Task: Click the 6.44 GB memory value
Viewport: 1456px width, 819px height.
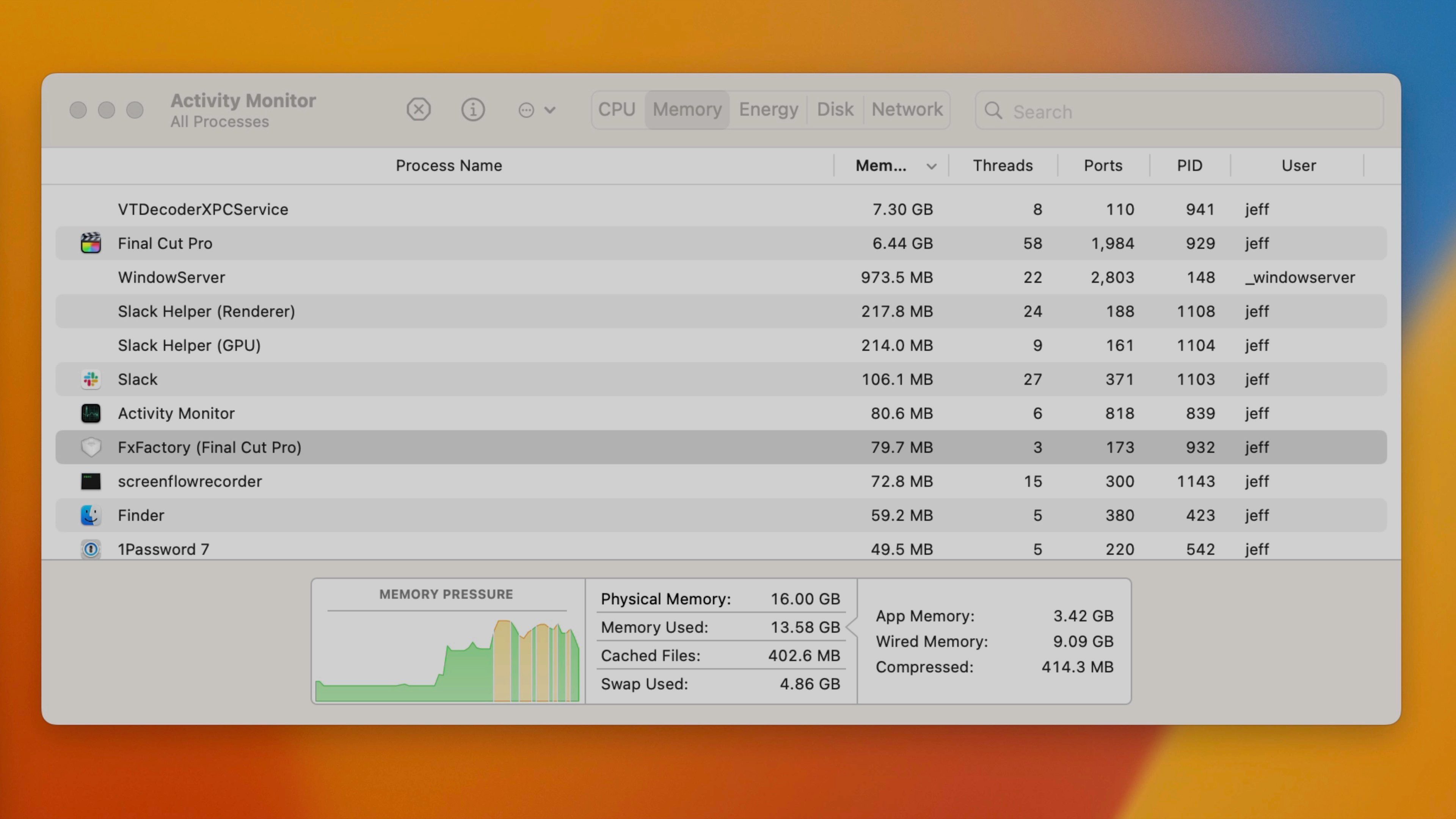Action: [x=903, y=243]
